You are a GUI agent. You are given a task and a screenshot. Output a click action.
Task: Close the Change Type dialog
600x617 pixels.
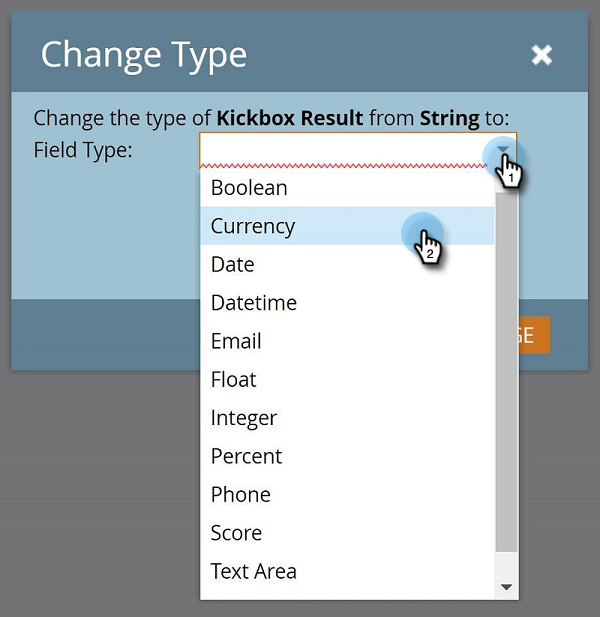click(x=541, y=55)
